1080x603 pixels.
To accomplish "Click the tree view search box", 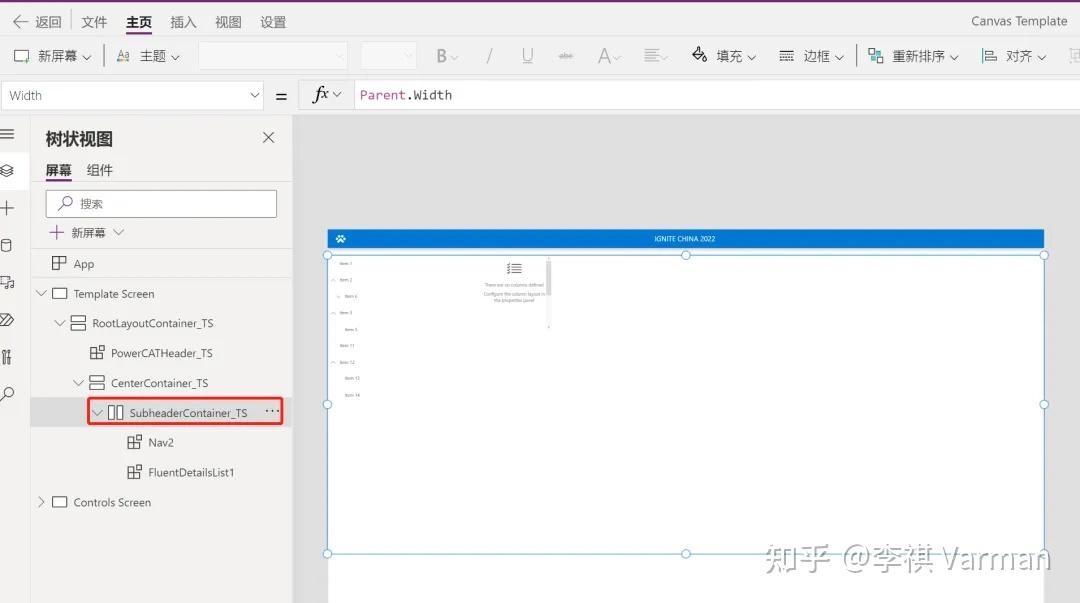I will [160, 203].
